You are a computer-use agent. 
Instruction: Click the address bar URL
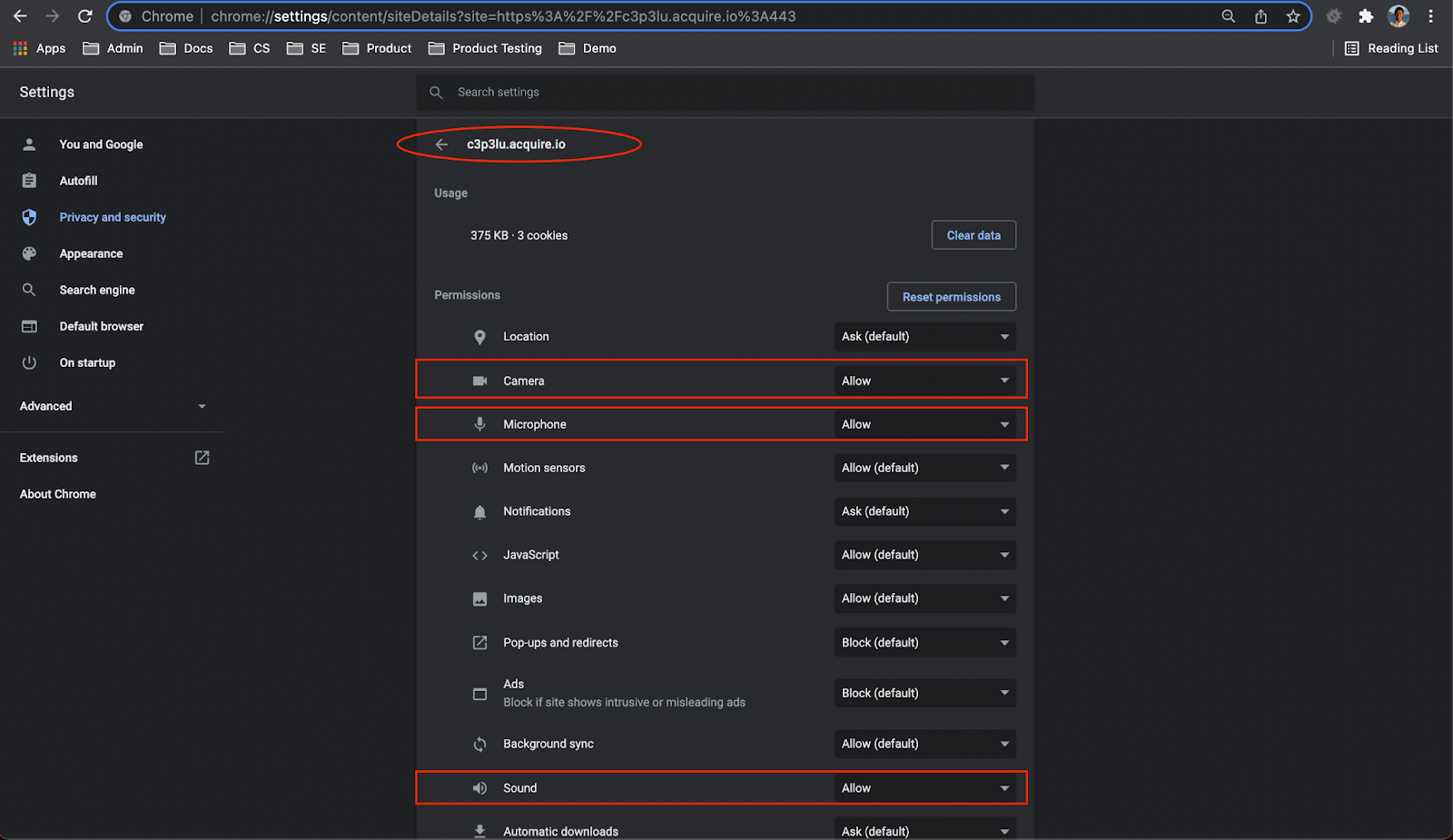tap(503, 16)
